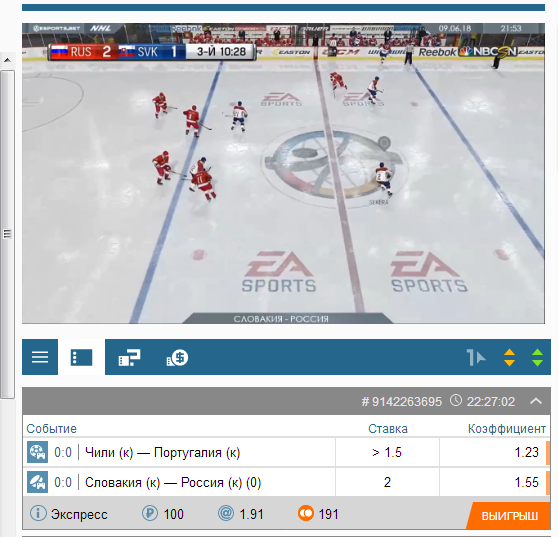Click the total odds @ icon
Screen dimensions: 558x537
(226, 514)
